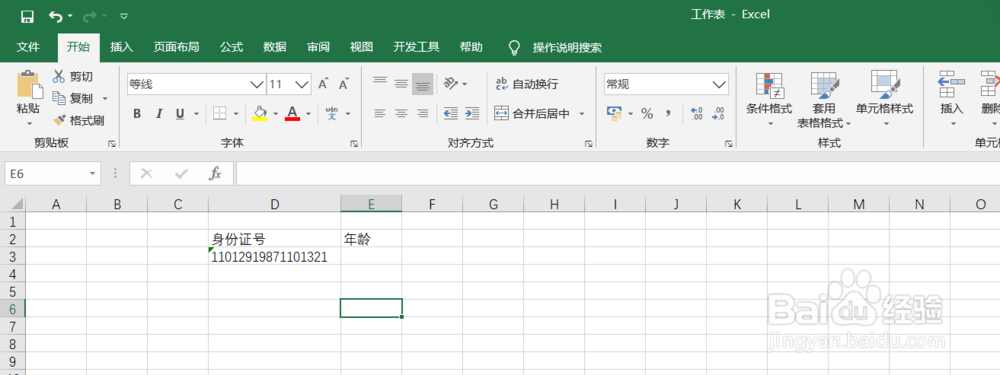Decrease font size with smaller A
This screenshot has height=375, width=1000.
344,84
